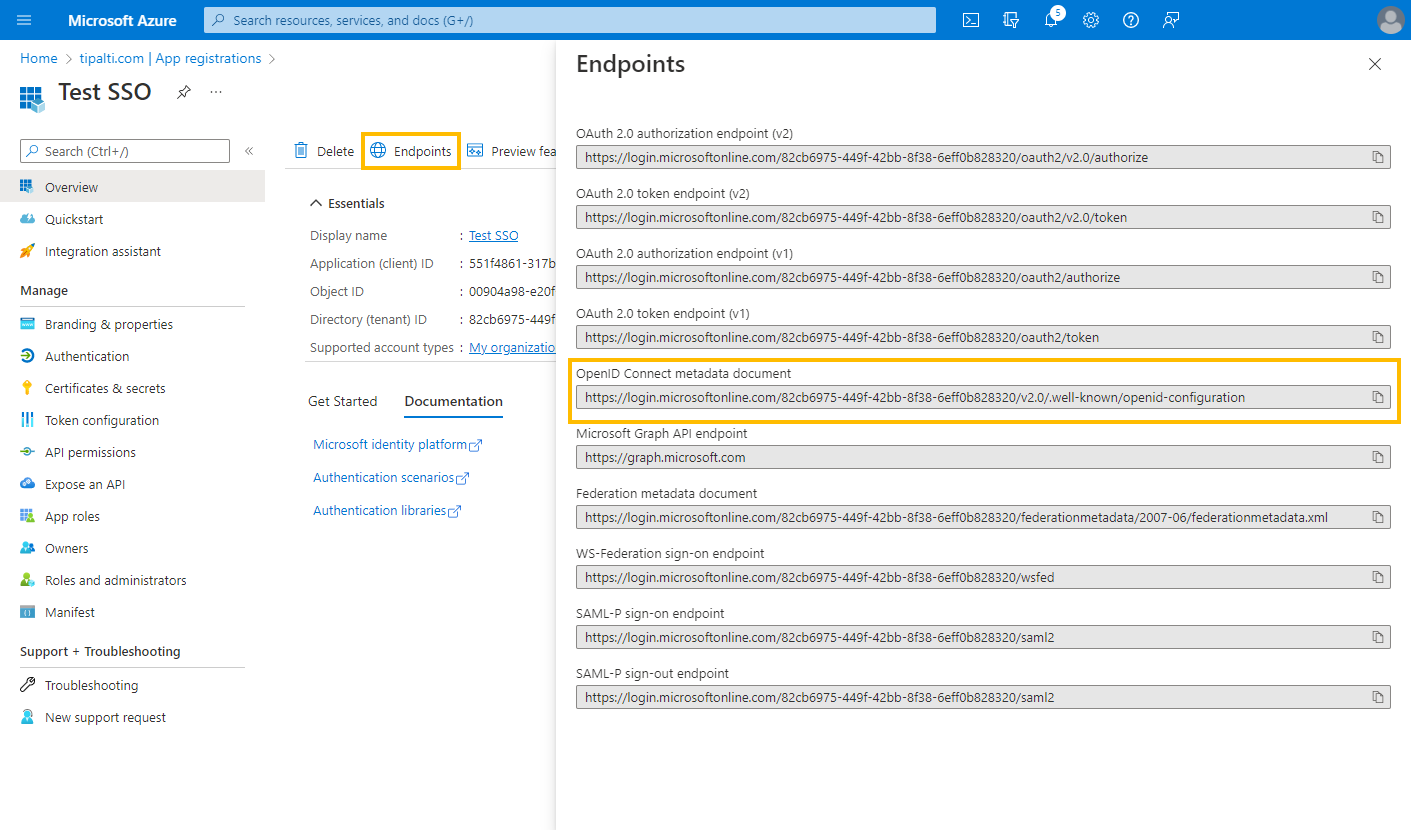This screenshot has height=830, width=1411.
Task: Open Certificates & secrets in the sidebar
Action: tap(105, 388)
